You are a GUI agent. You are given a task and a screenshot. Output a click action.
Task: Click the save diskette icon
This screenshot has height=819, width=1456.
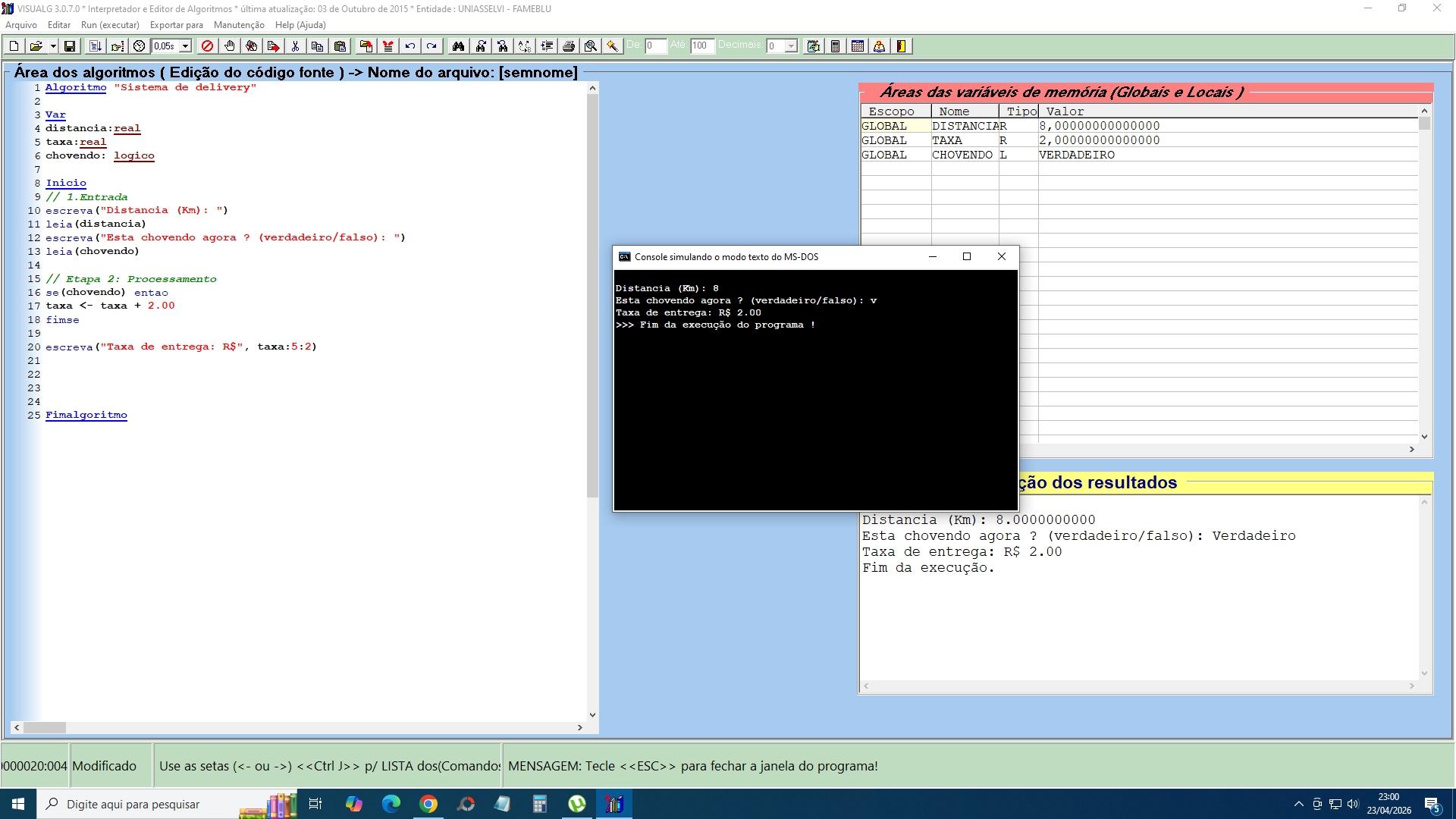70,46
